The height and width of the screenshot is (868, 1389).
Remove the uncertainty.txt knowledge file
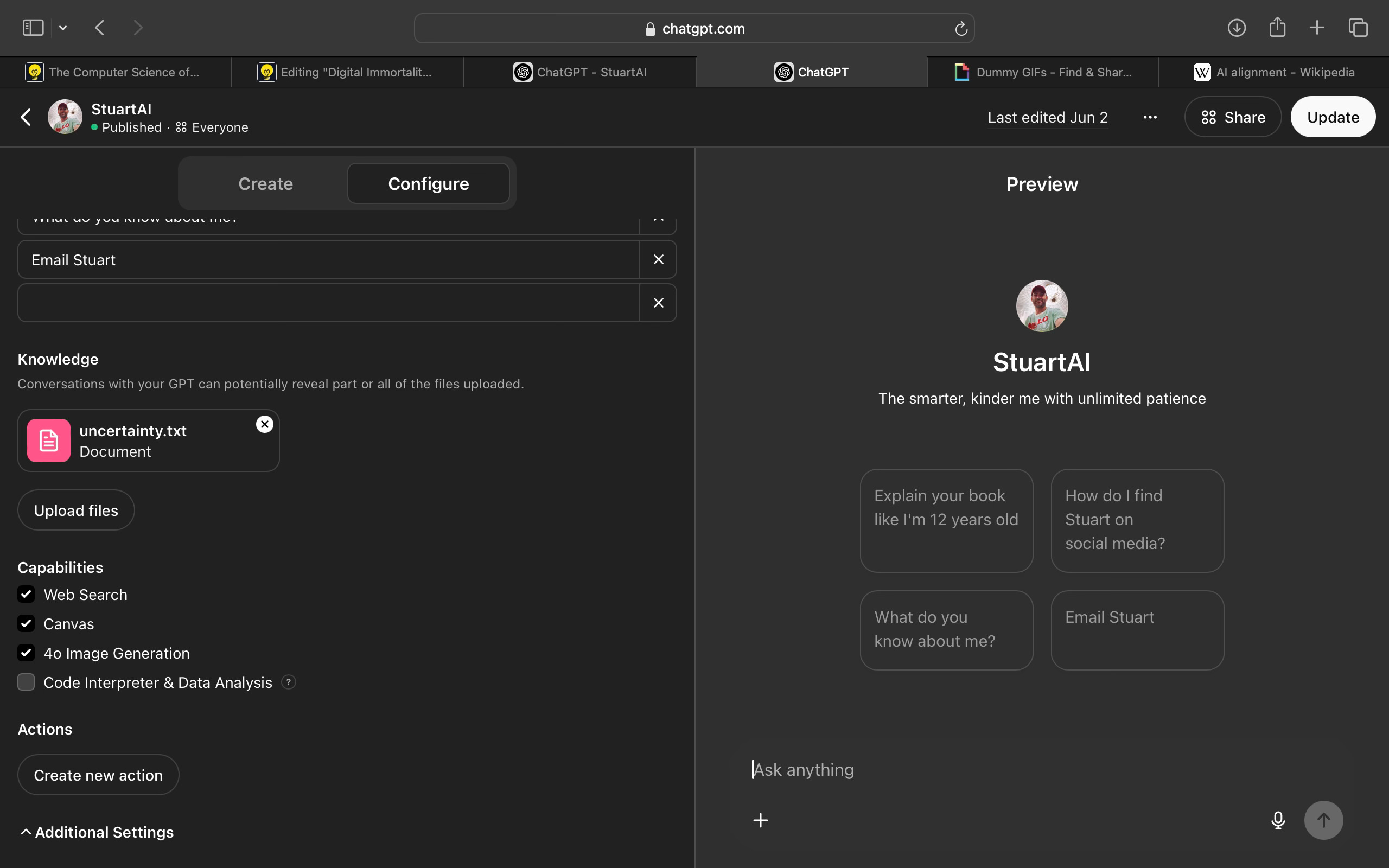click(264, 424)
